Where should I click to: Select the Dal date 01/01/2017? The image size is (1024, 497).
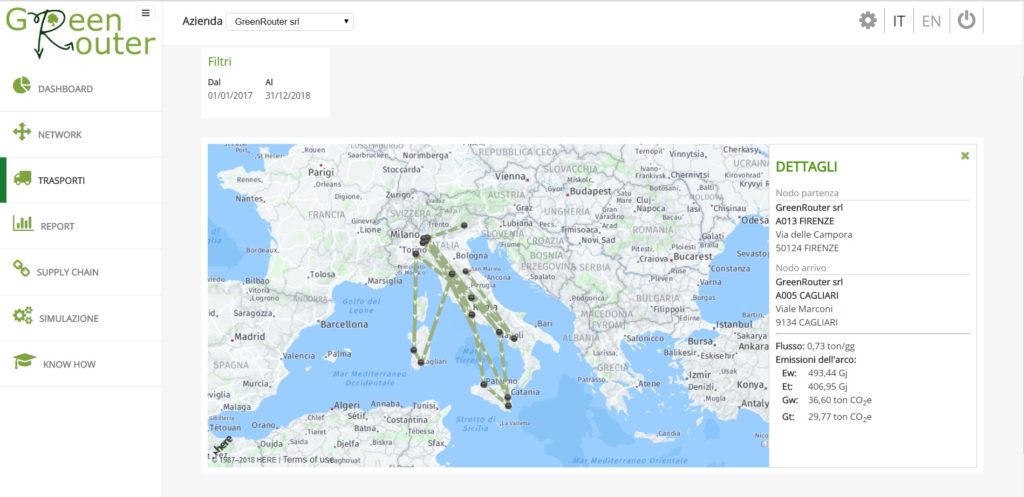pyautogui.click(x=230, y=95)
